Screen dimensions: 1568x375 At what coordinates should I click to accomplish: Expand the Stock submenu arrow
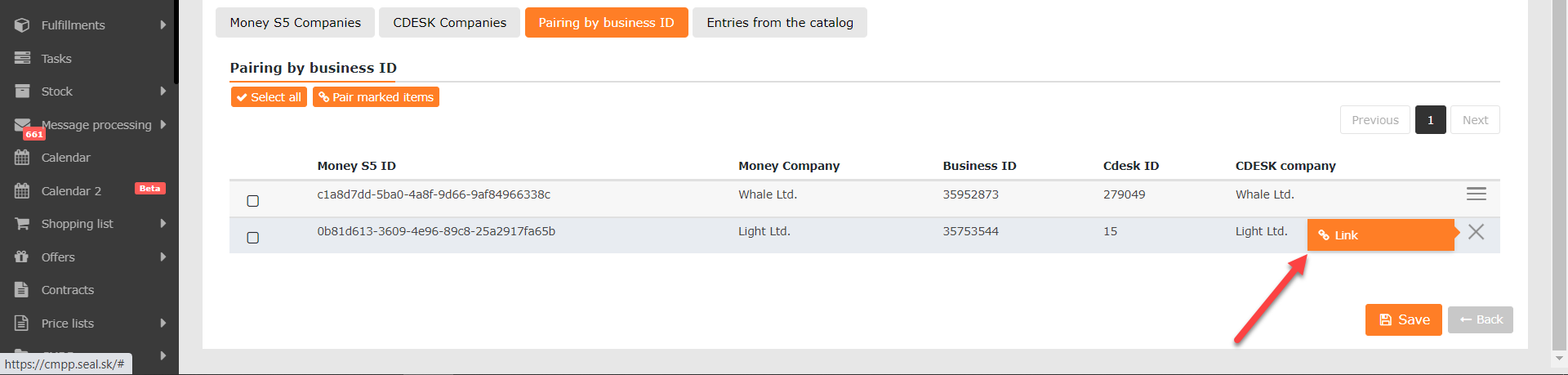(x=163, y=92)
